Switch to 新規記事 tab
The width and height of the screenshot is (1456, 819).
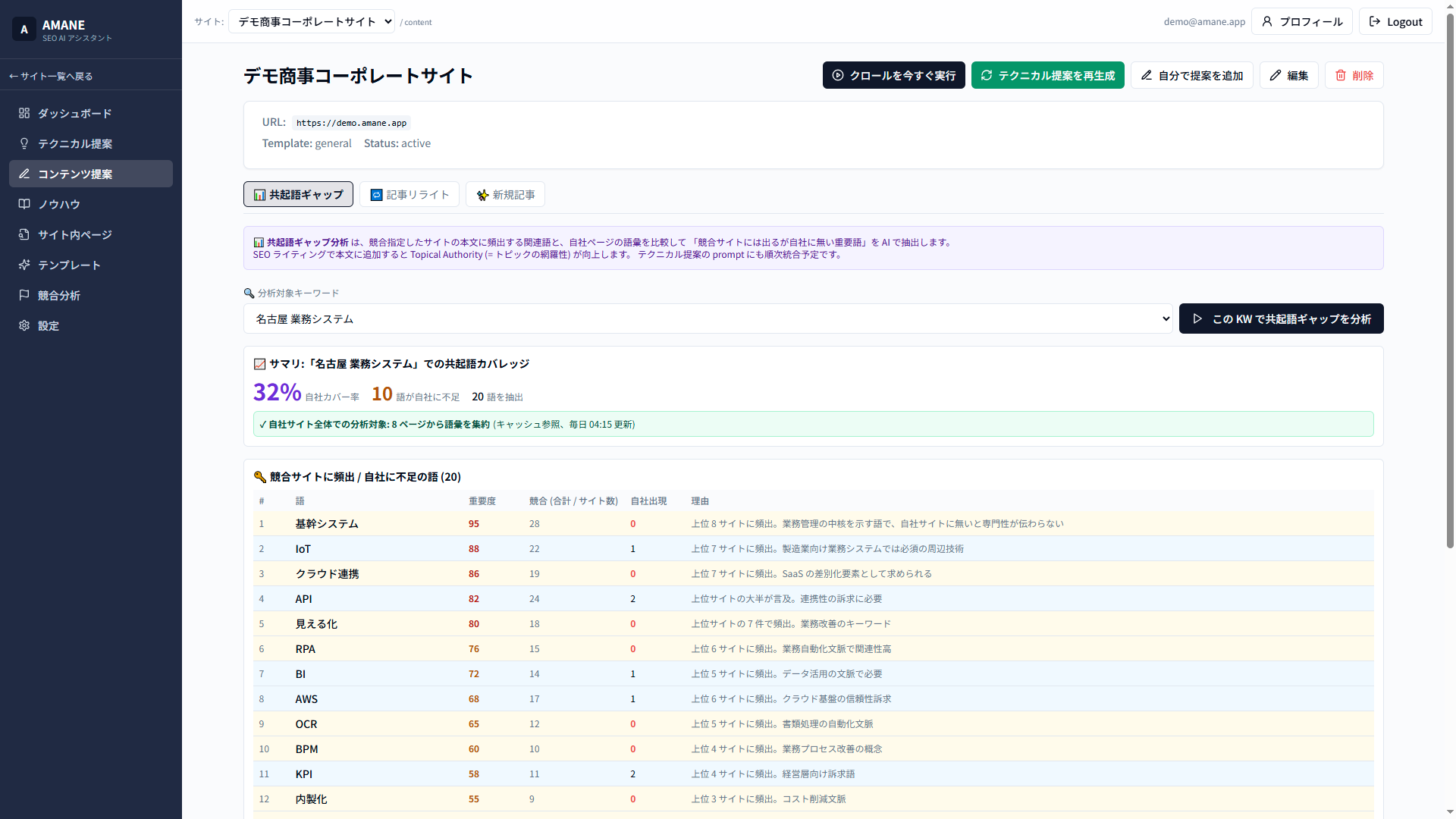click(505, 194)
